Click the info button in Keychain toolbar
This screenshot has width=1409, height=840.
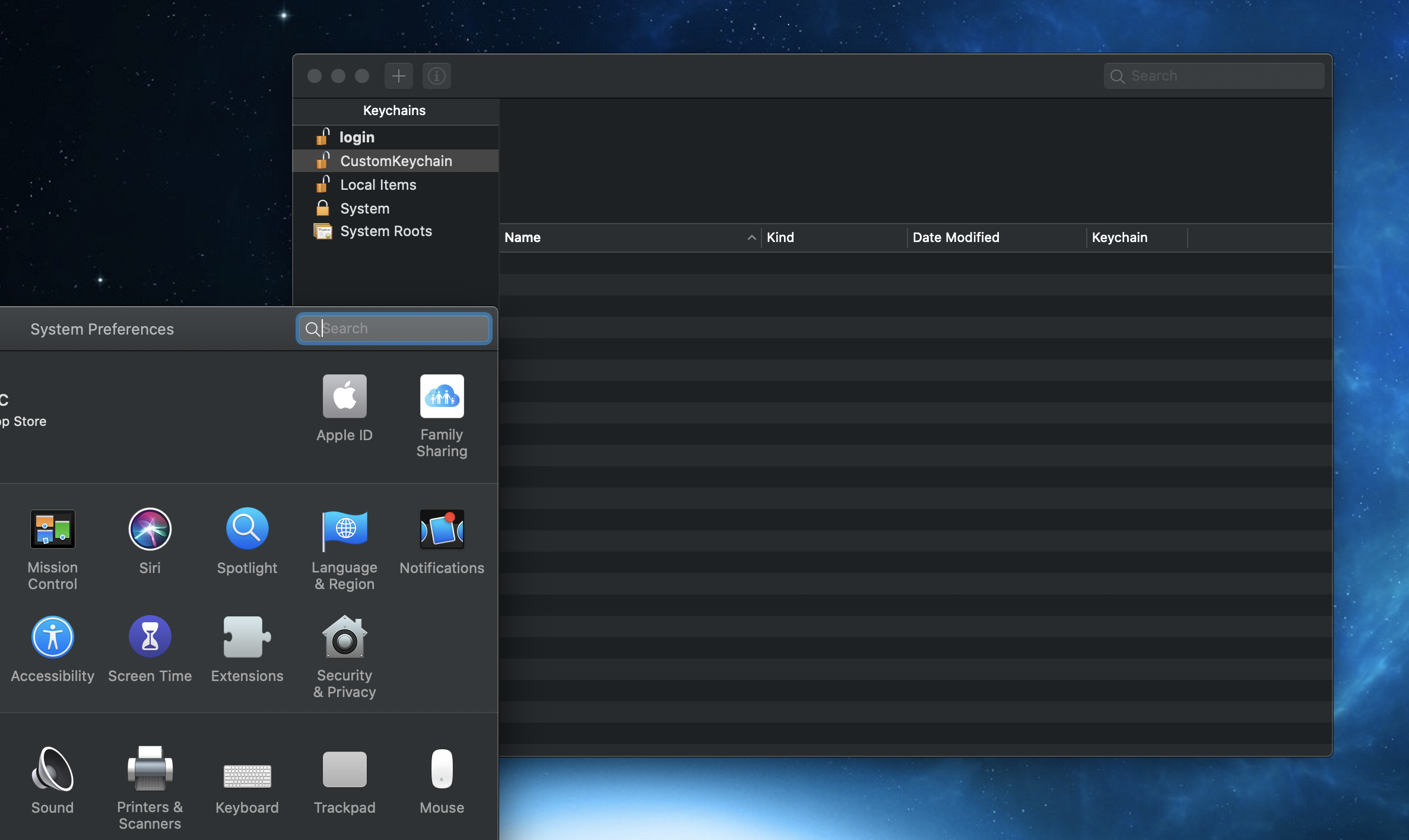pyautogui.click(x=437, y=76)
